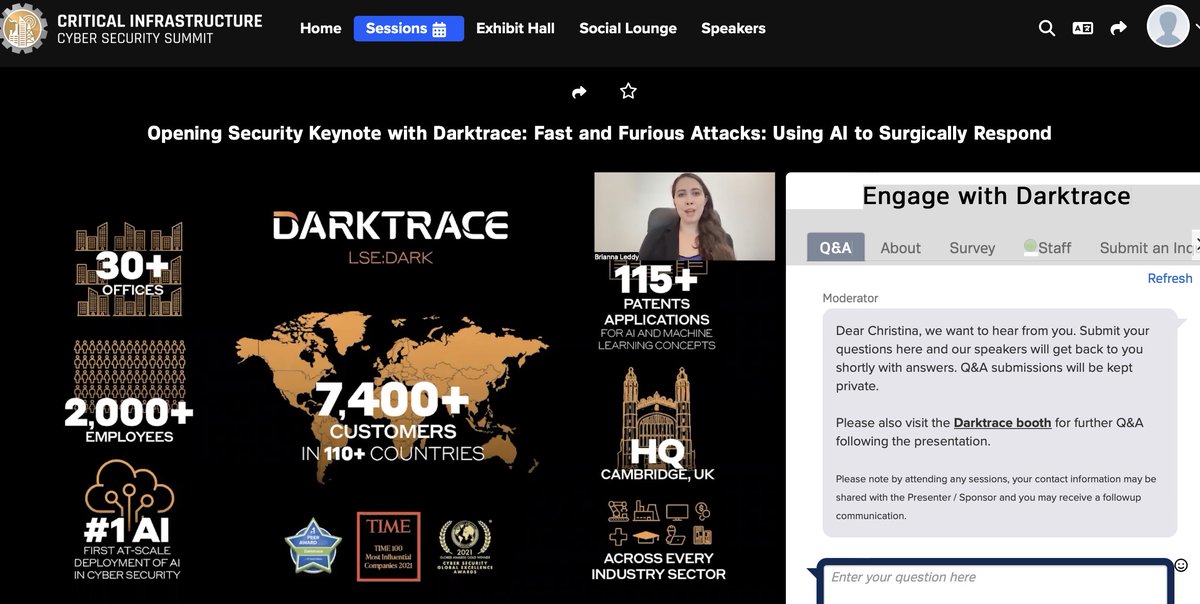
Task: Click the Engage with Darktrace heading
Action: tap(996, 196)
